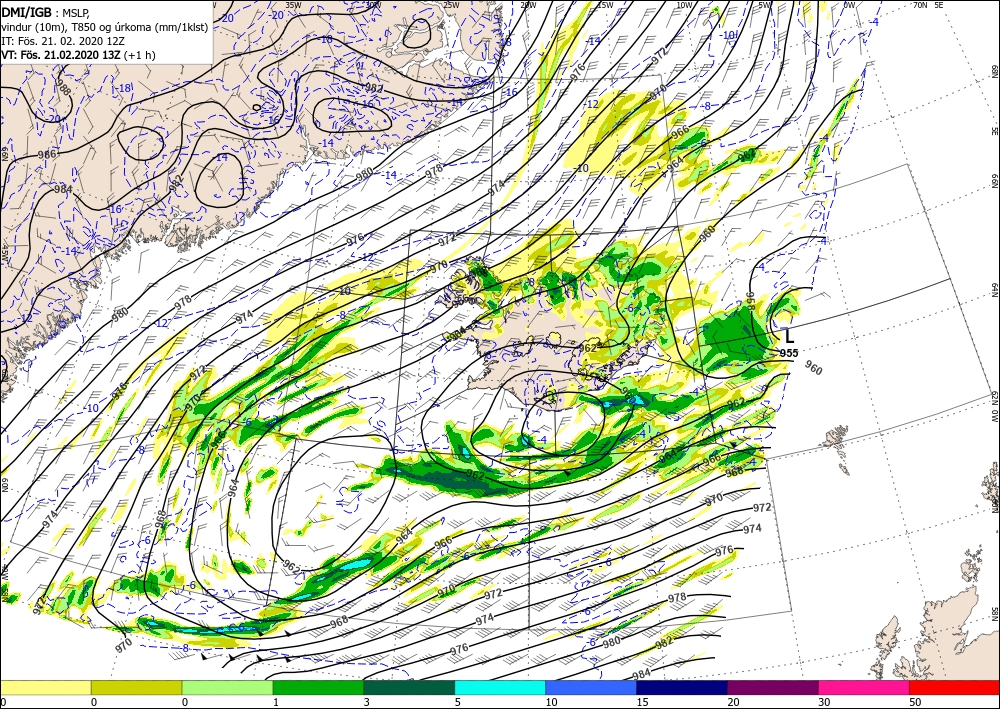This screenshot has height=709, width=1000.
Task: Click the legend scale value '1'
Action: [x=276, y=702]
